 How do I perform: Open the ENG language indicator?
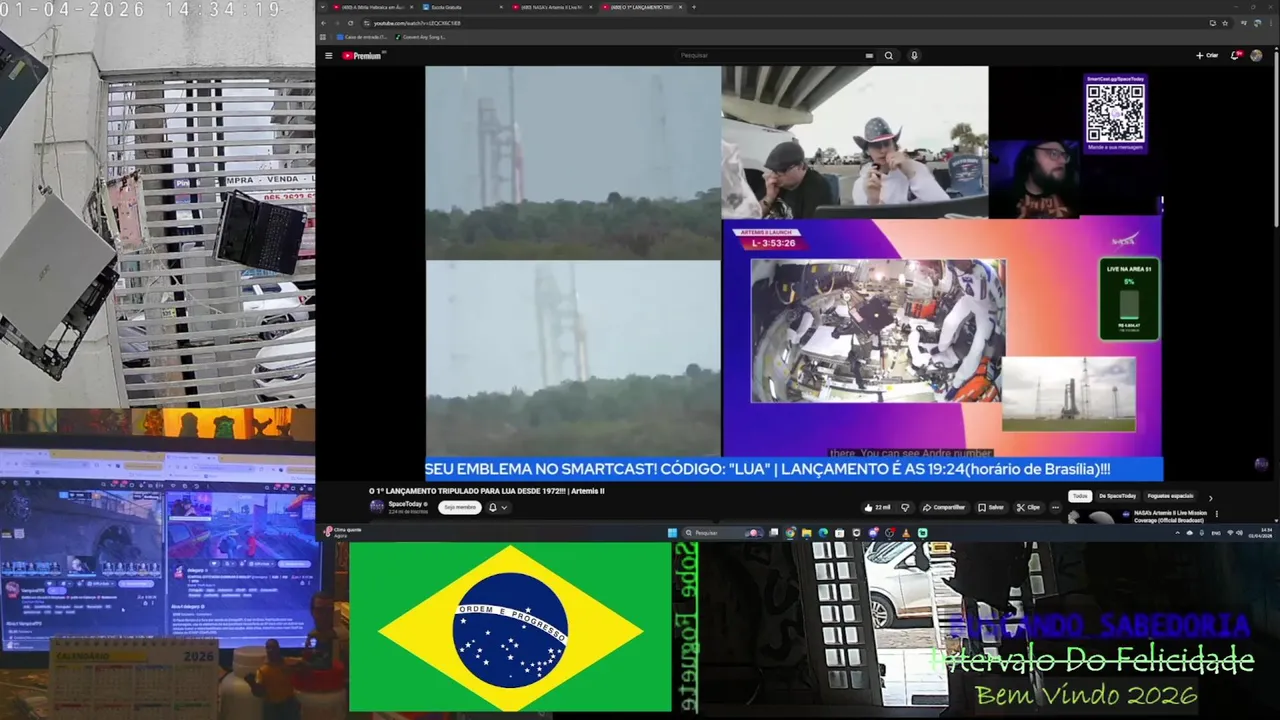coord(1216,533)
